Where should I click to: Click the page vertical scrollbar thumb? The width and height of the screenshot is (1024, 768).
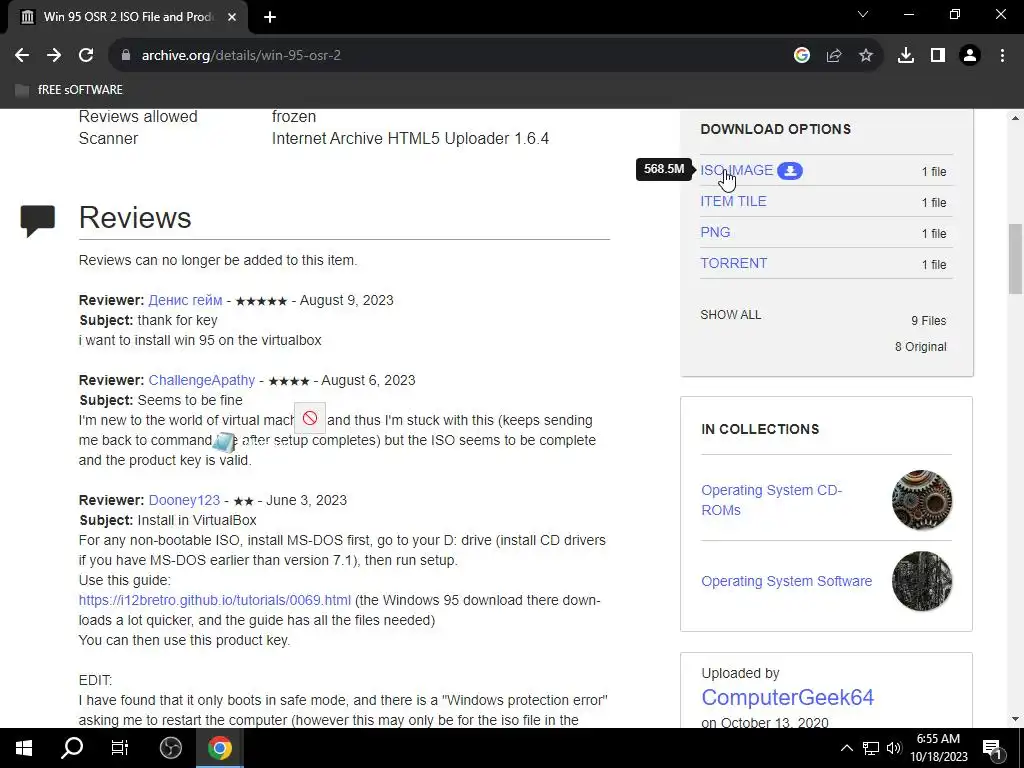point(1015,259)
